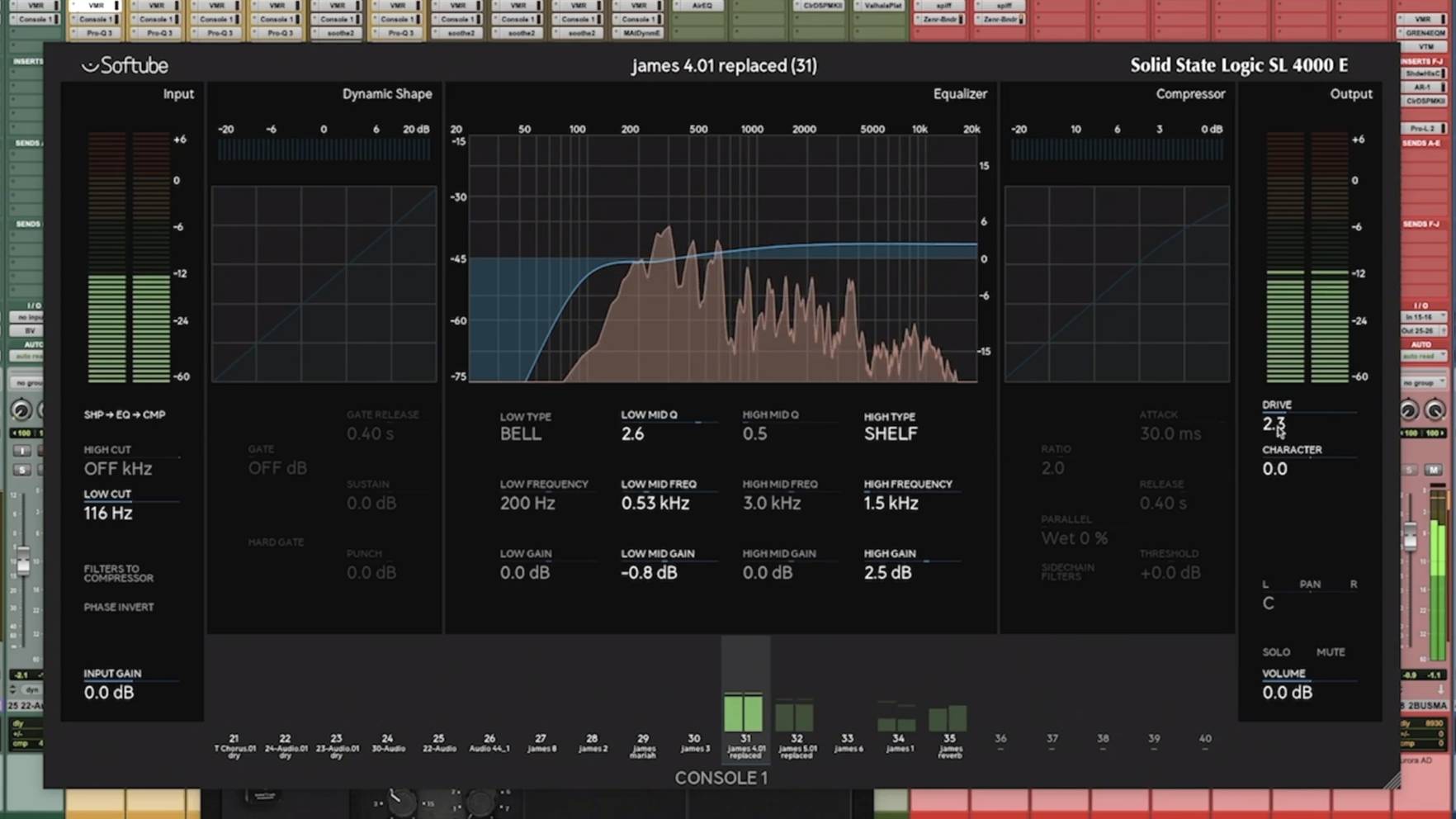Click the Parallel Wet 0 % value
This screenshot has height=819, width=1456.
(x=1074, y=538)
